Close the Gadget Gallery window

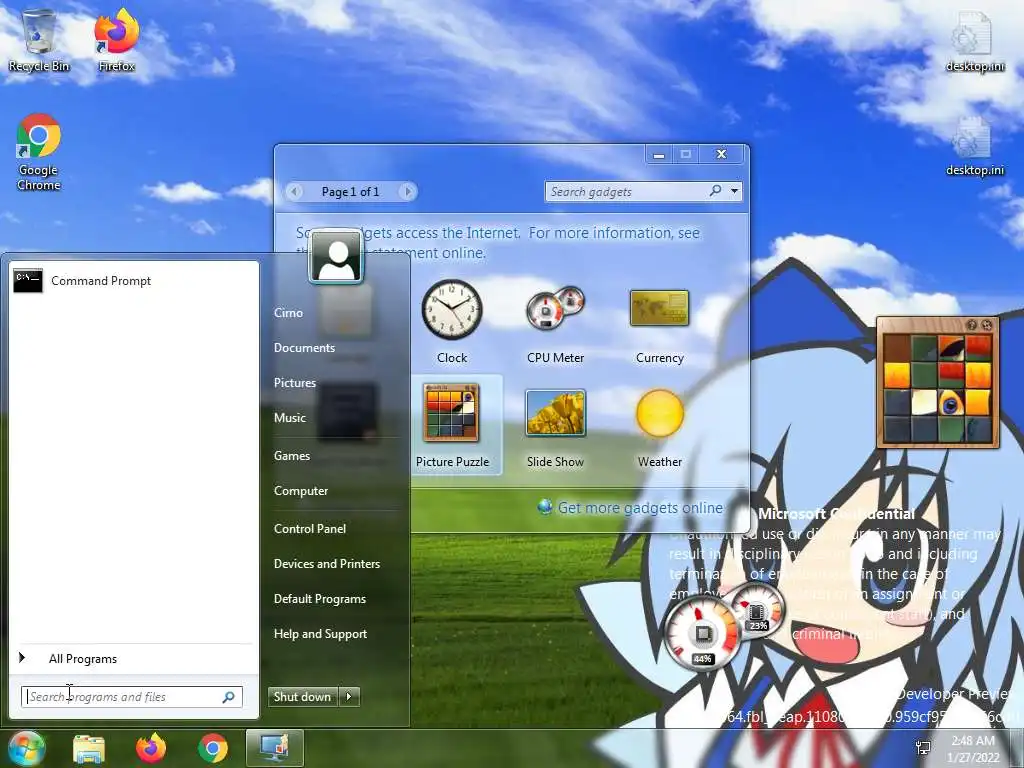coord(722,154)
